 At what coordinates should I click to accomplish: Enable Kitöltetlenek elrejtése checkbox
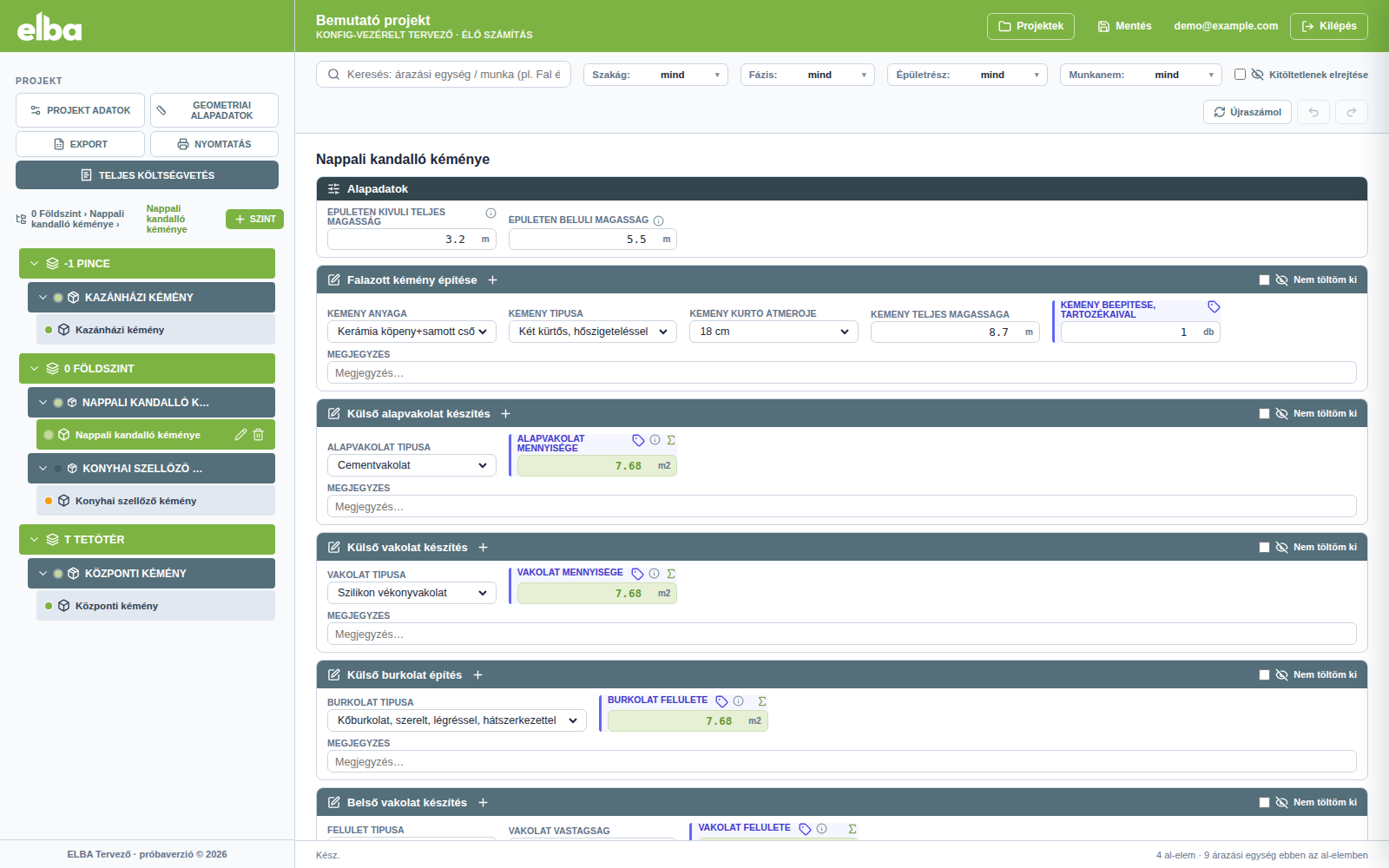point(1240,75)
